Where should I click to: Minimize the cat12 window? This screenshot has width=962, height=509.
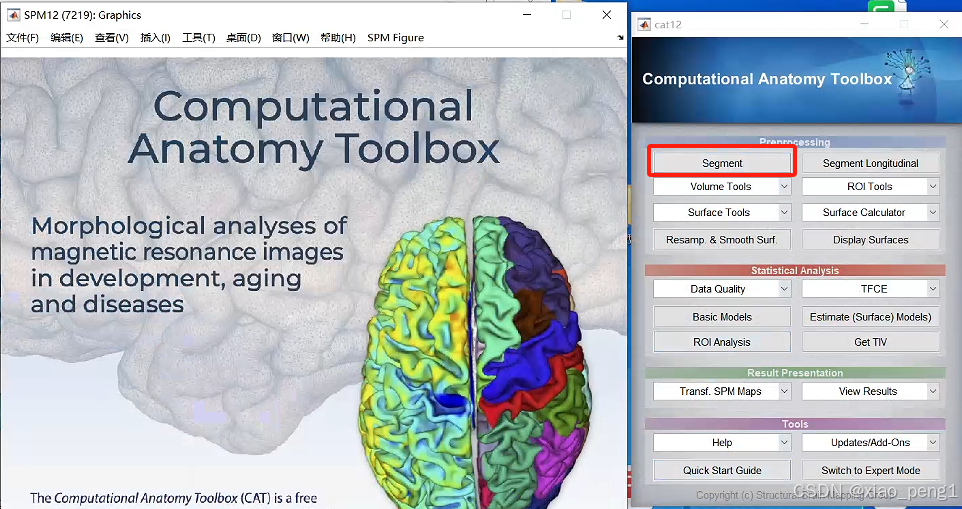864,24
